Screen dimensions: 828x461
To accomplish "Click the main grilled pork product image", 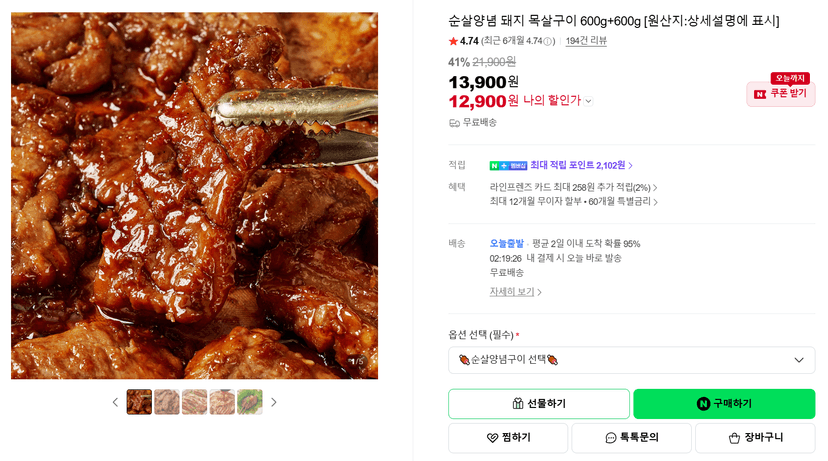I will coord(194,195).
